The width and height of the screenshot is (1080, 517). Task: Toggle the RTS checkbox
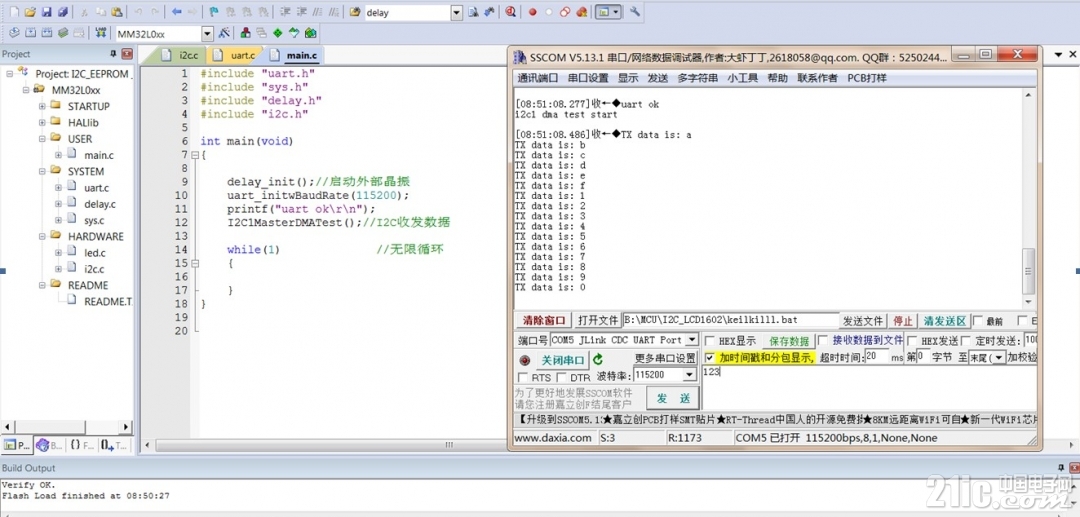click(523, 377)
